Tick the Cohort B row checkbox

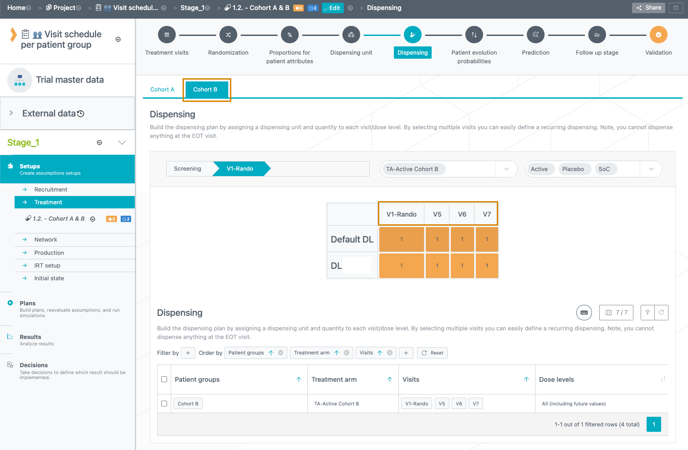click(x=165, y=404)
